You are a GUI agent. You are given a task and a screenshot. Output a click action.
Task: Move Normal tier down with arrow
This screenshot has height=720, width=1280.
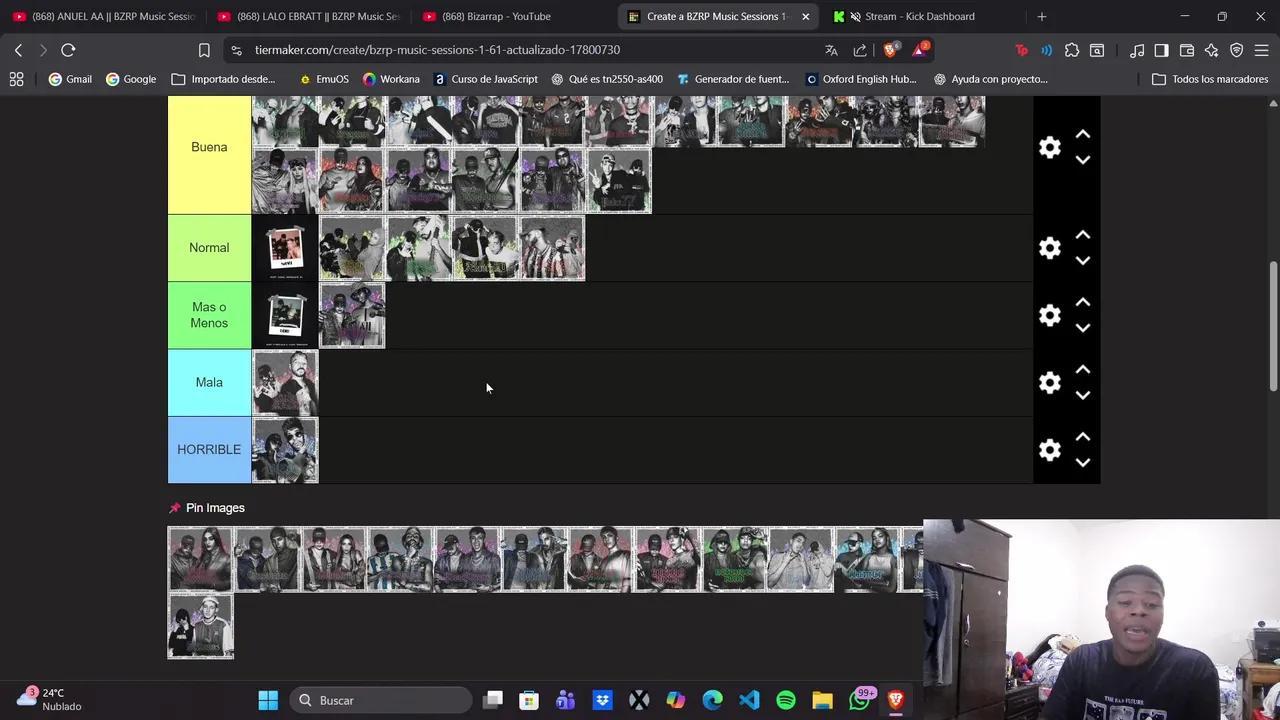pyautogui.click(x=1082, y=261)
